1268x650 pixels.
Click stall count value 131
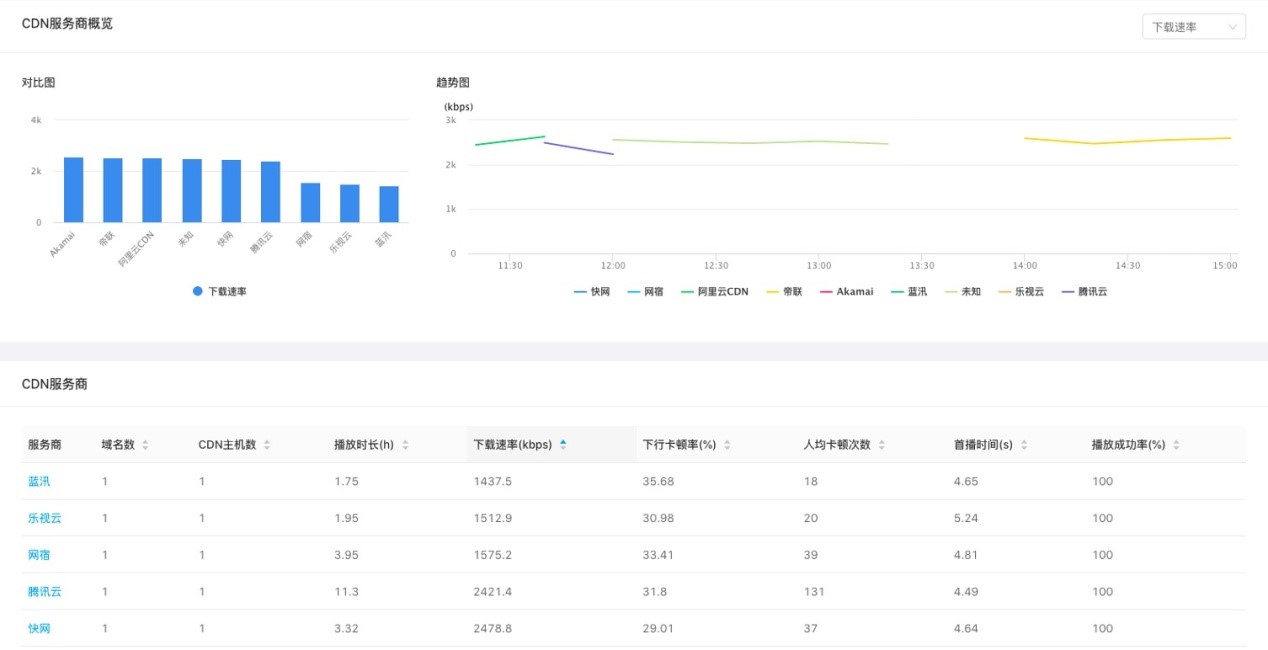coord(814,592)
